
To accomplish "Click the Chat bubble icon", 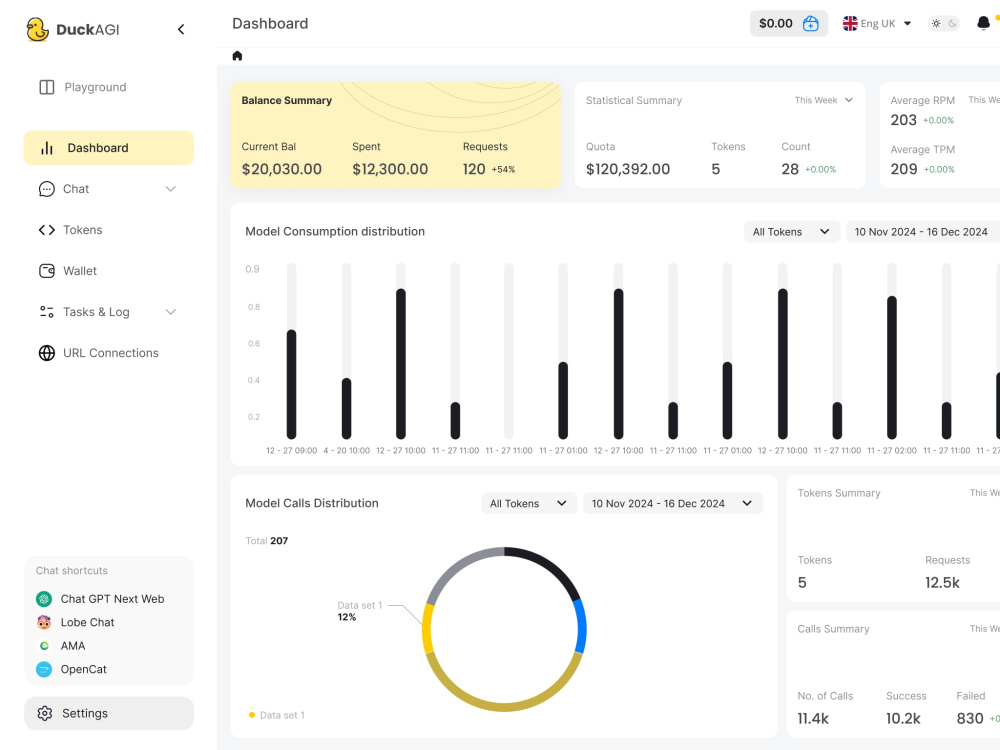I will pyautogui.click(x=47, y=189).
